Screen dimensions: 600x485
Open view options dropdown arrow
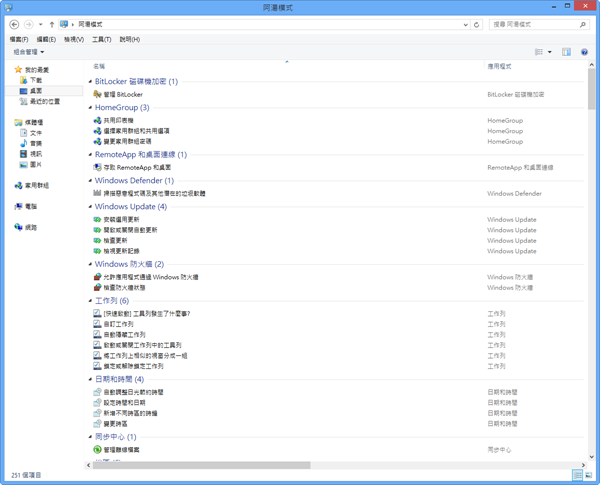point(550,52)
